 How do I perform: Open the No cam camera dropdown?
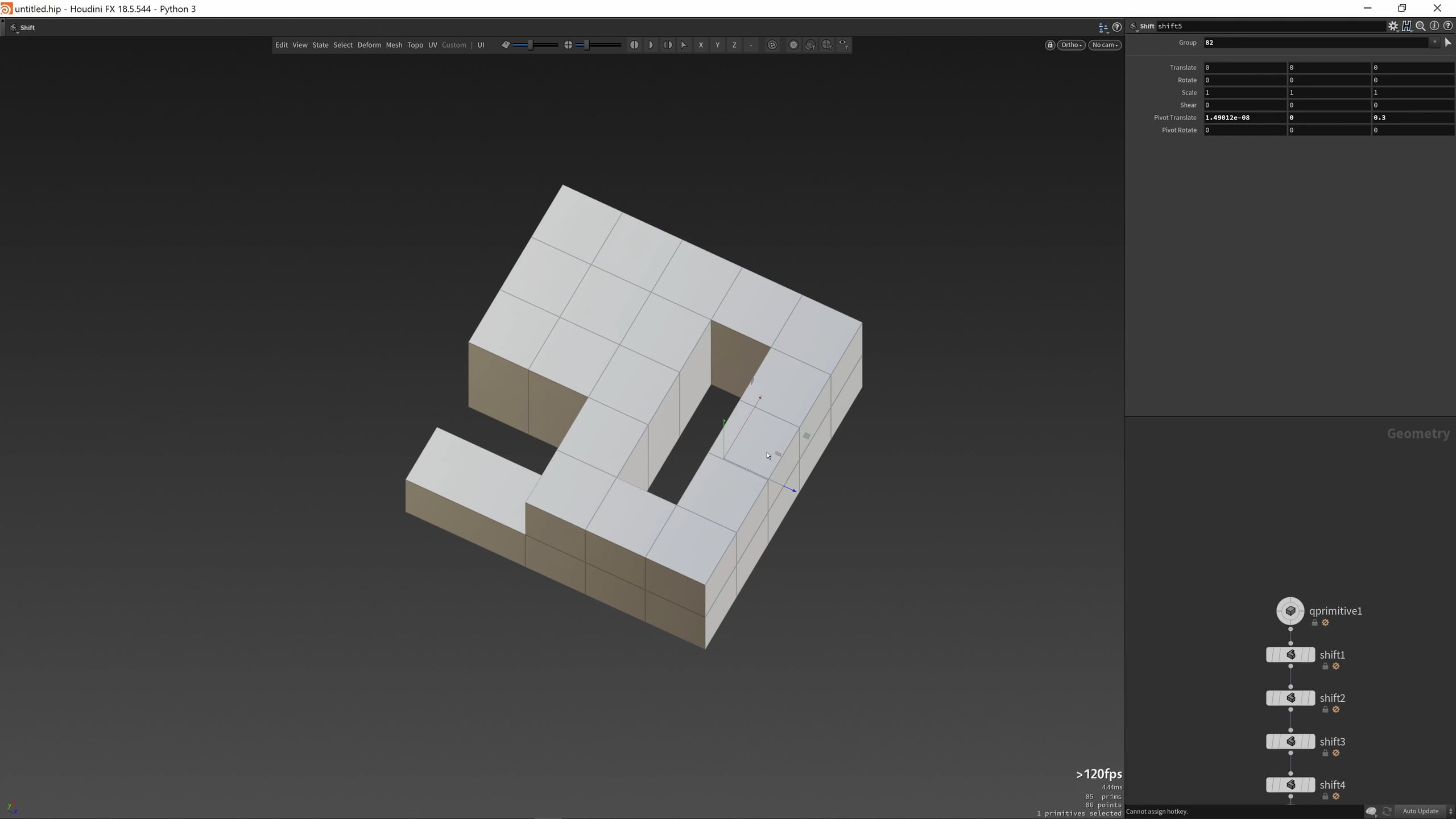1105,45
